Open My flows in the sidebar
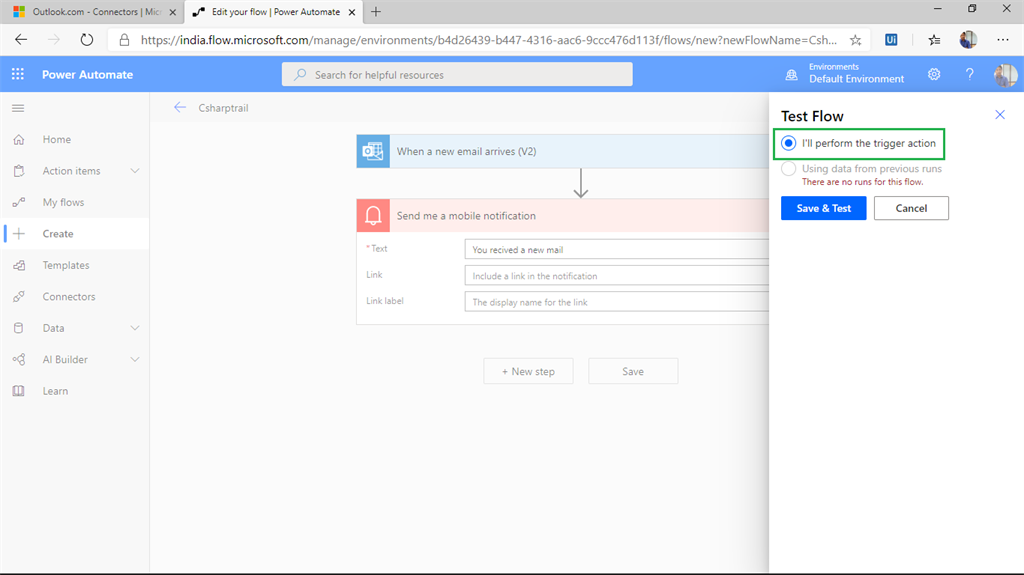 coord(63,202)
